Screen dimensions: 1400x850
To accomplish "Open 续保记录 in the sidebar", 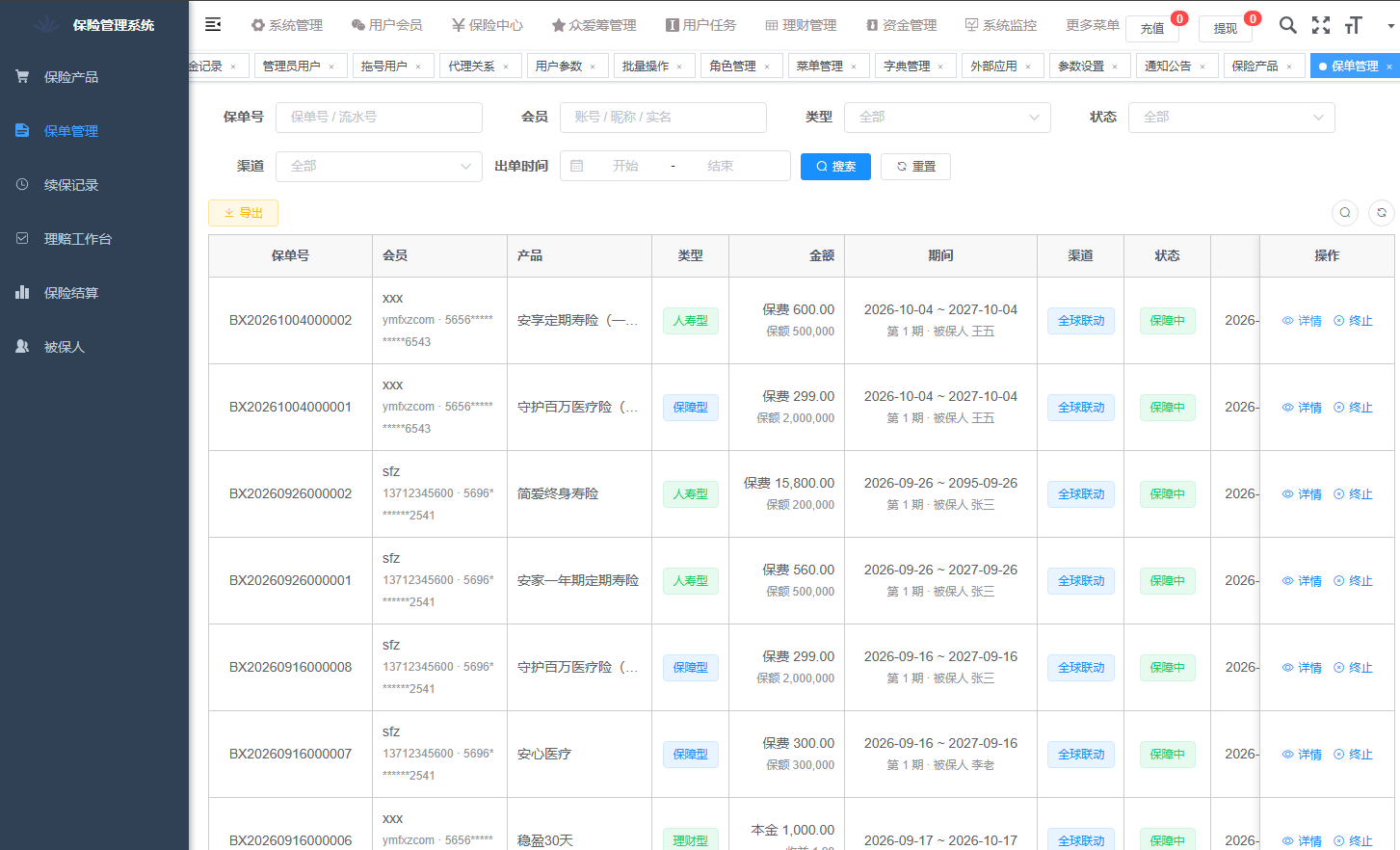I will (x=94, y=184).
